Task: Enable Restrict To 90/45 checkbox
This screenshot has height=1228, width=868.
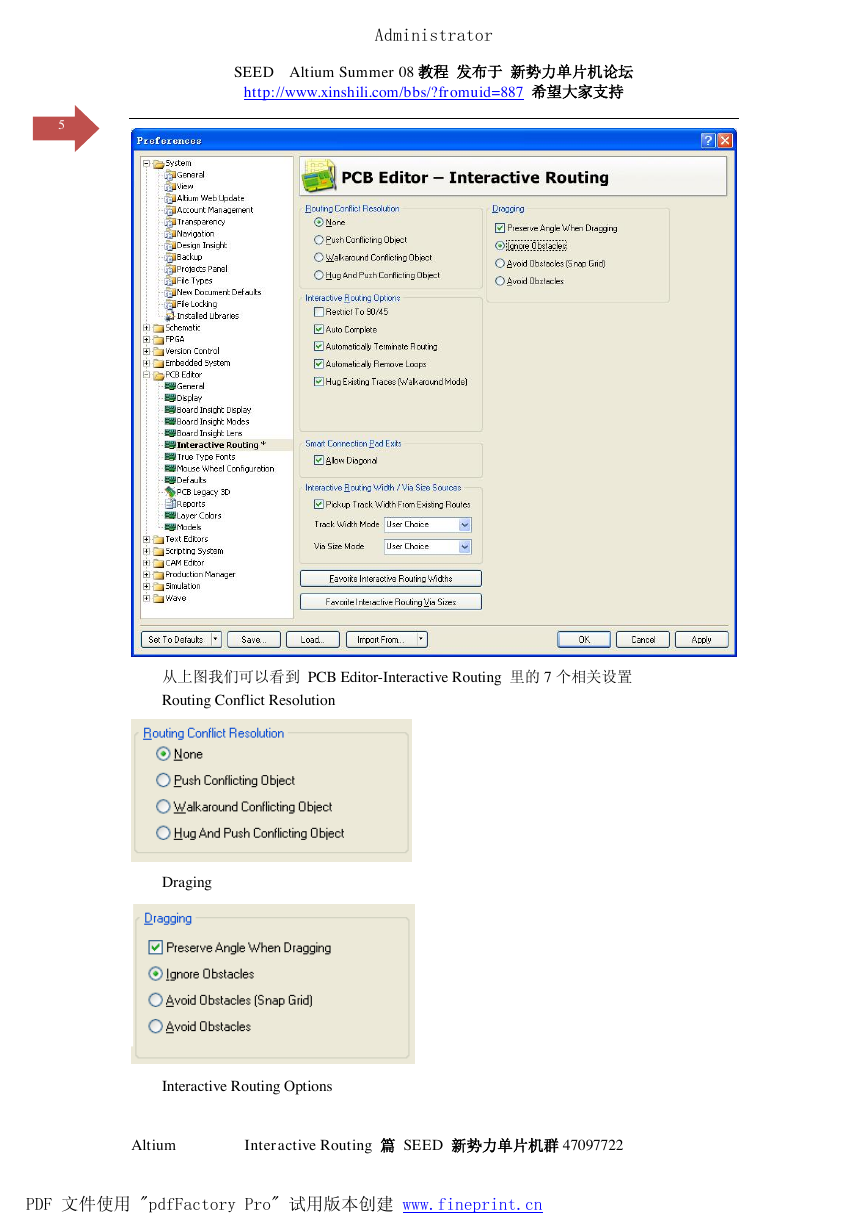Action: (319, 312)
